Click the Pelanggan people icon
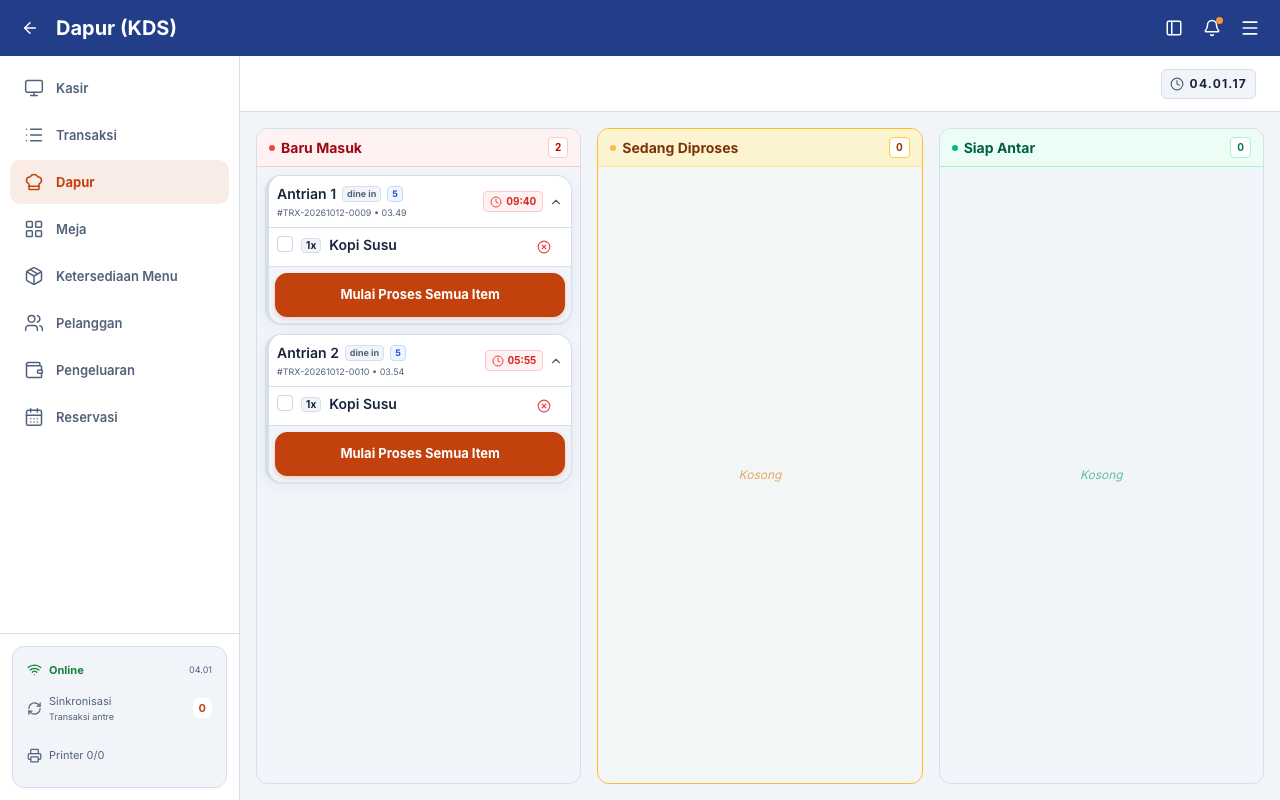 [34, 323]
